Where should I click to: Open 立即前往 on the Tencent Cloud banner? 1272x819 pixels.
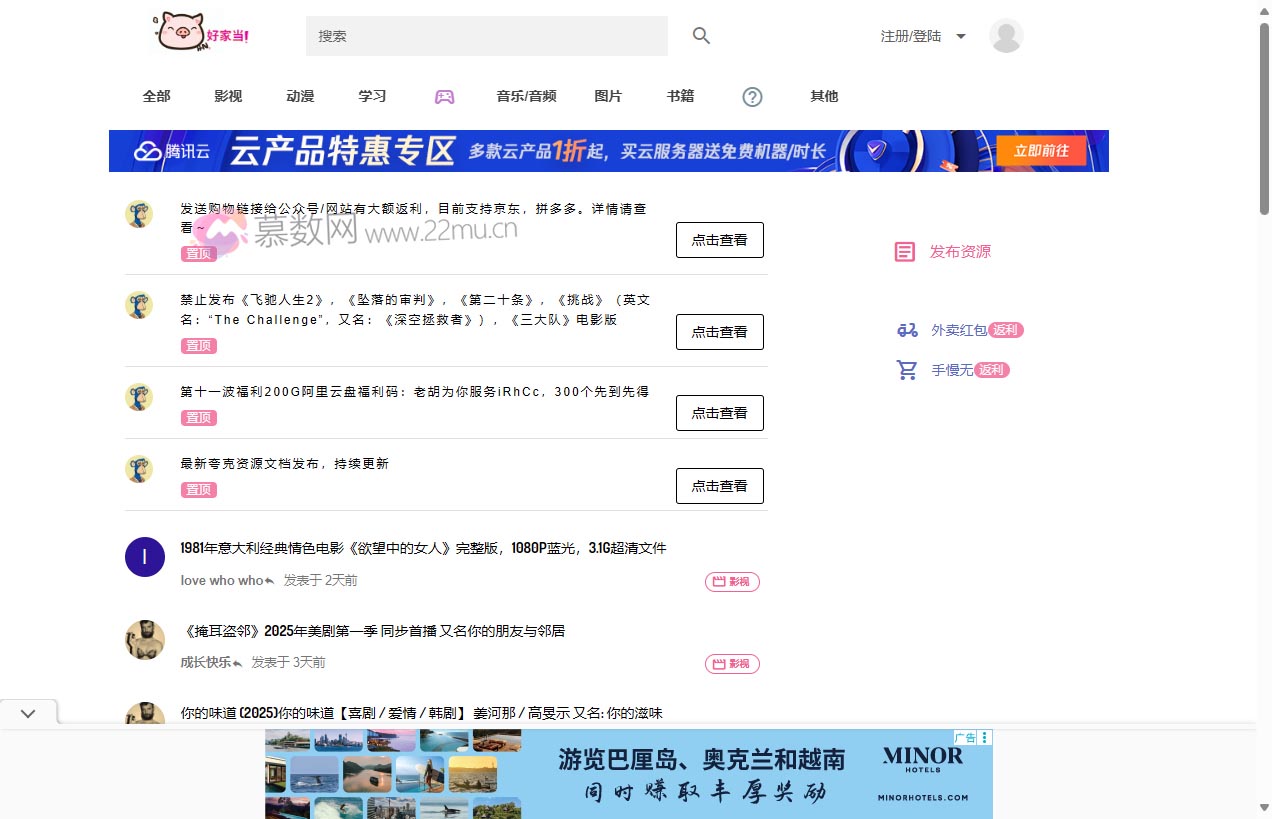[x=1041, y=150]
